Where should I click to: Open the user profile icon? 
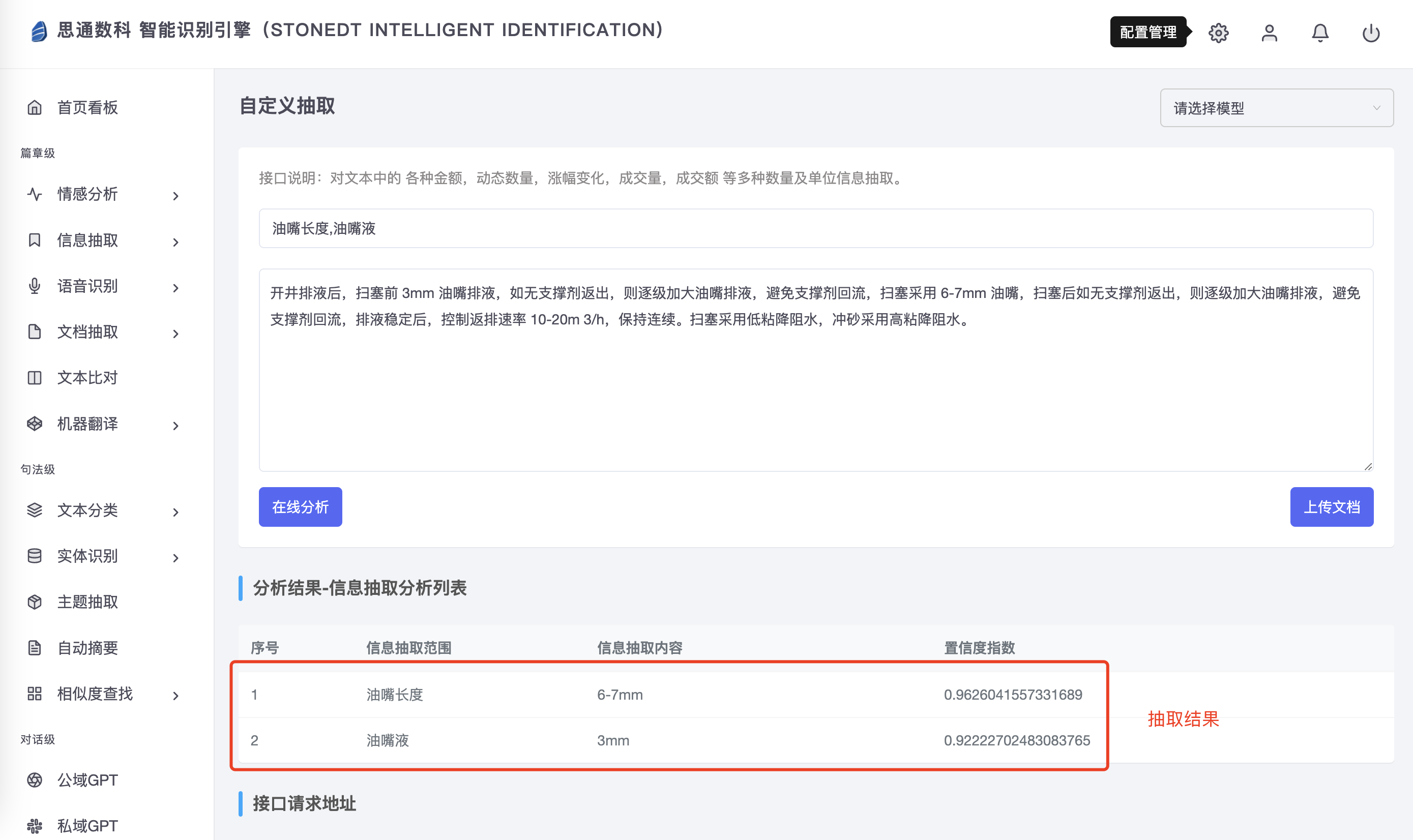coord(1269,33)
